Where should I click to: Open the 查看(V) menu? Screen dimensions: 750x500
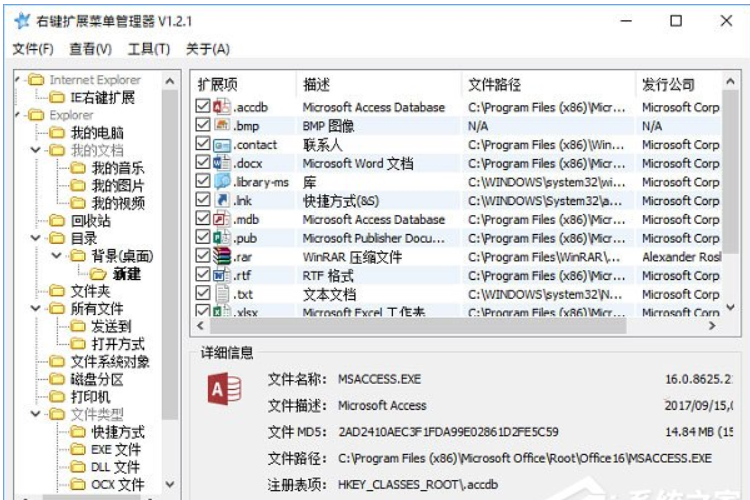[90, 49]
